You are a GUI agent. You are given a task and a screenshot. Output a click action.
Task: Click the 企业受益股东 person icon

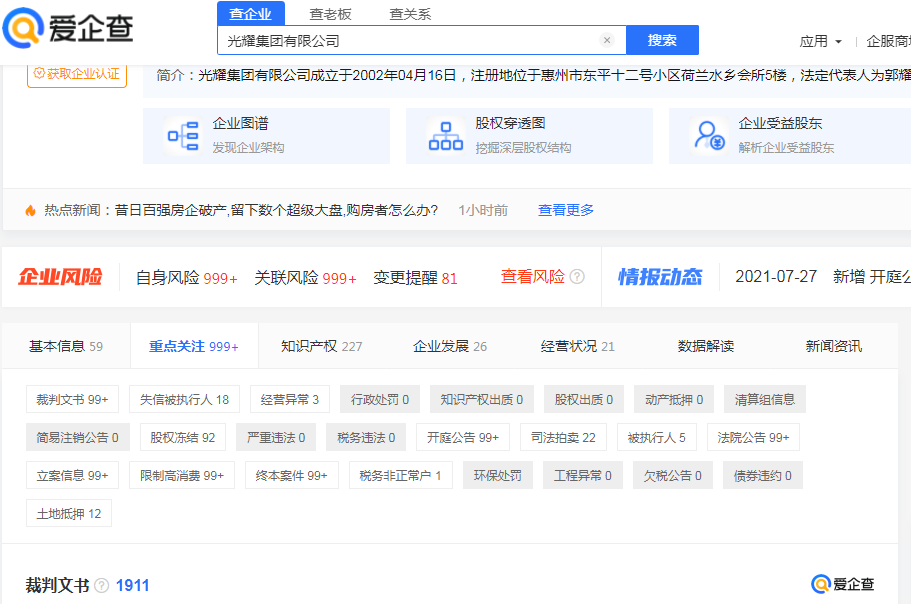coord(710,136)
